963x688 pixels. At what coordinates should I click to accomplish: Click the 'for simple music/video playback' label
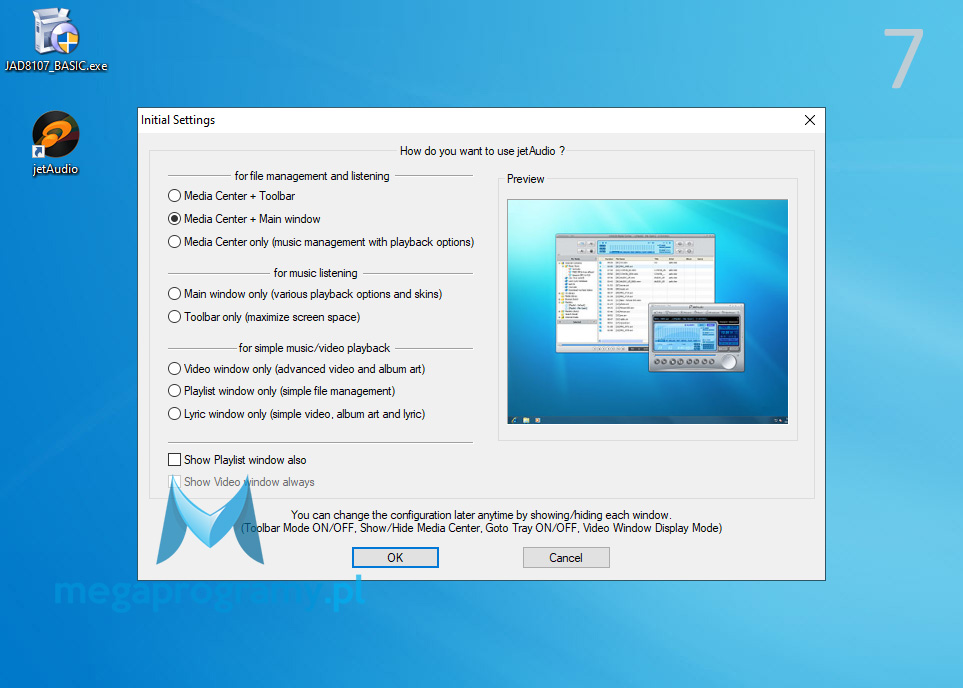(x=314, y=348)
